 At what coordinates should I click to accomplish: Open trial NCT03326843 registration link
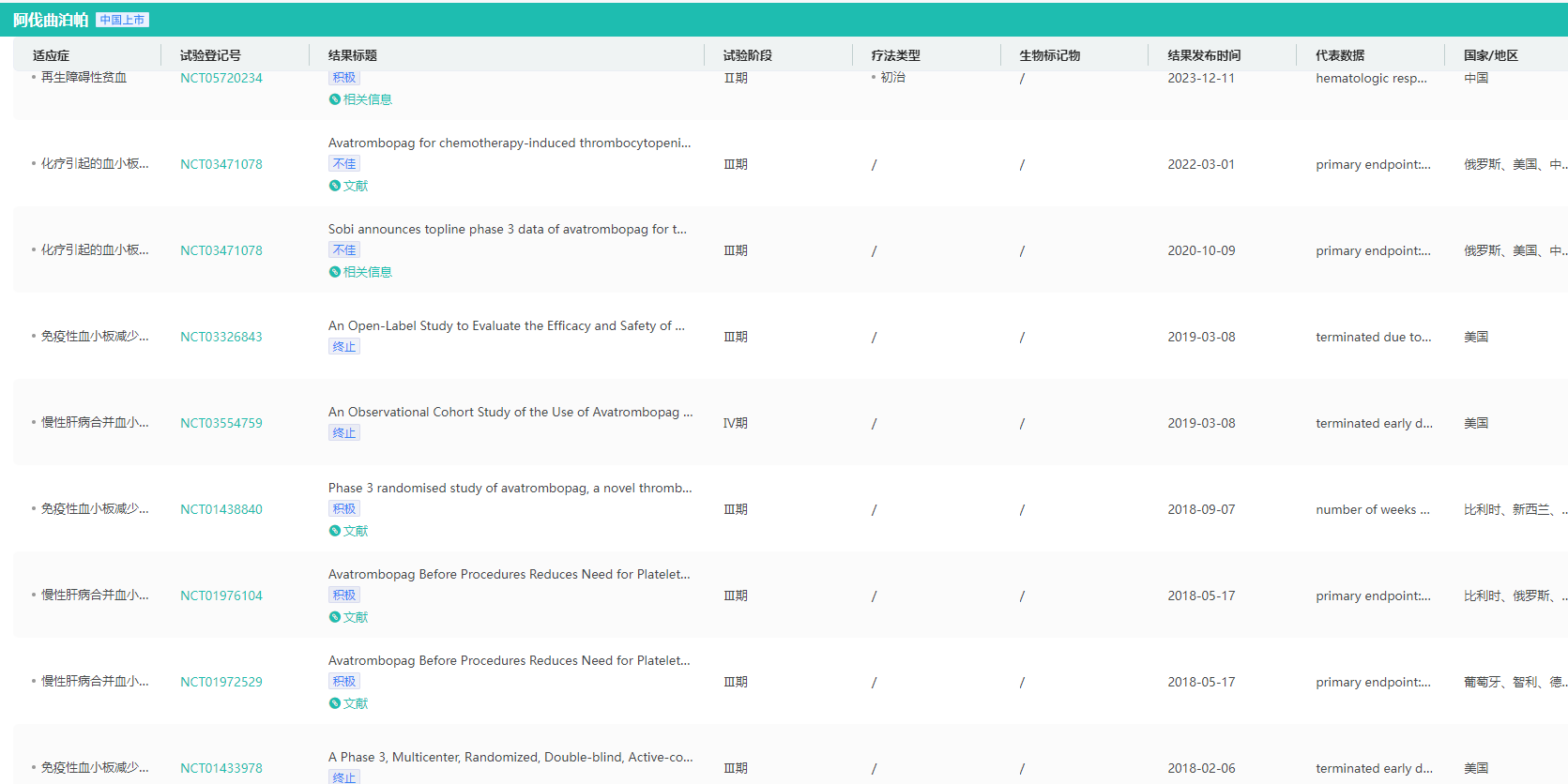(221, 337)
